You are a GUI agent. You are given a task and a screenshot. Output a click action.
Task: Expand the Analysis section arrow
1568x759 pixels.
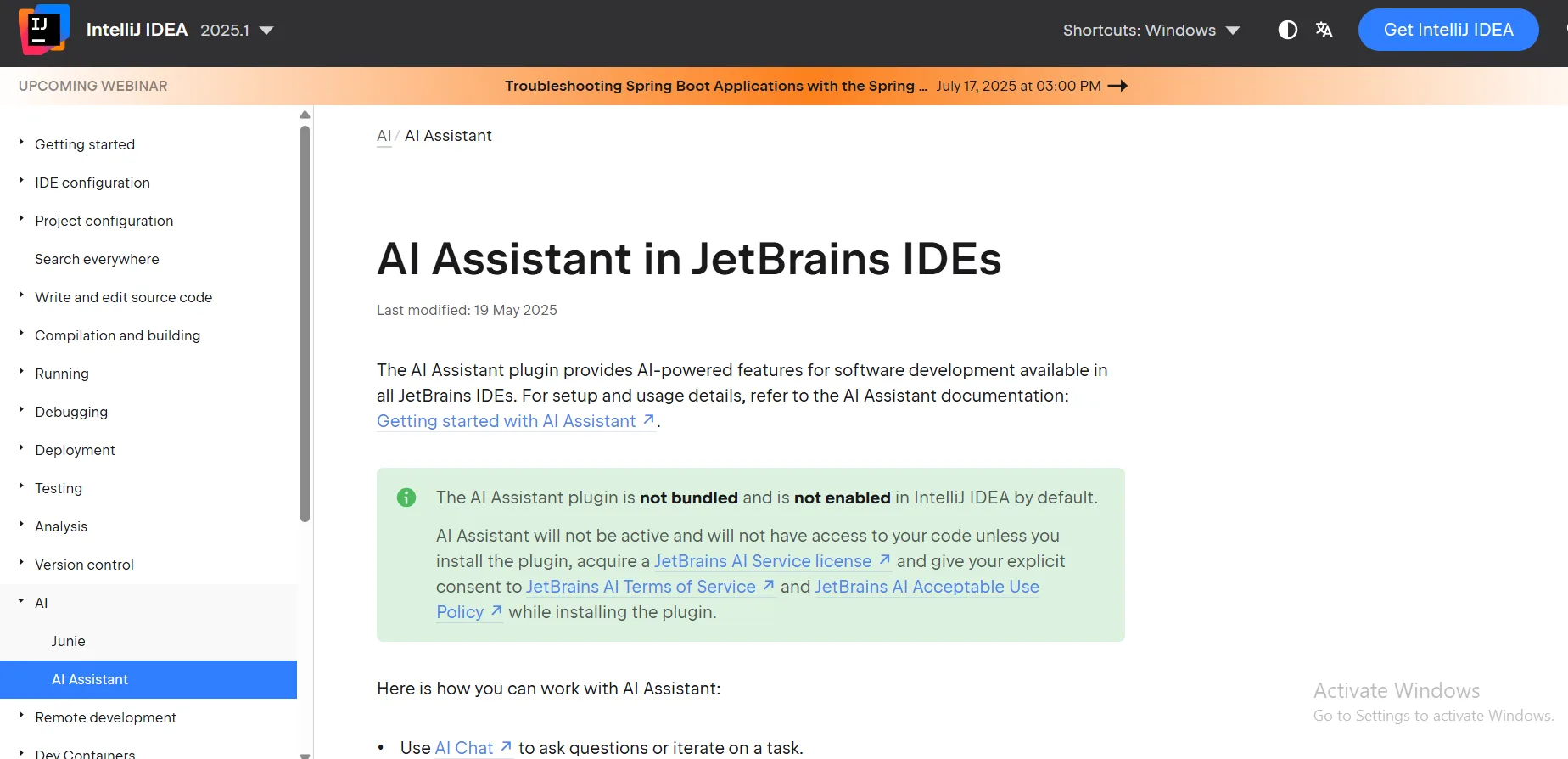pos(21,525)
